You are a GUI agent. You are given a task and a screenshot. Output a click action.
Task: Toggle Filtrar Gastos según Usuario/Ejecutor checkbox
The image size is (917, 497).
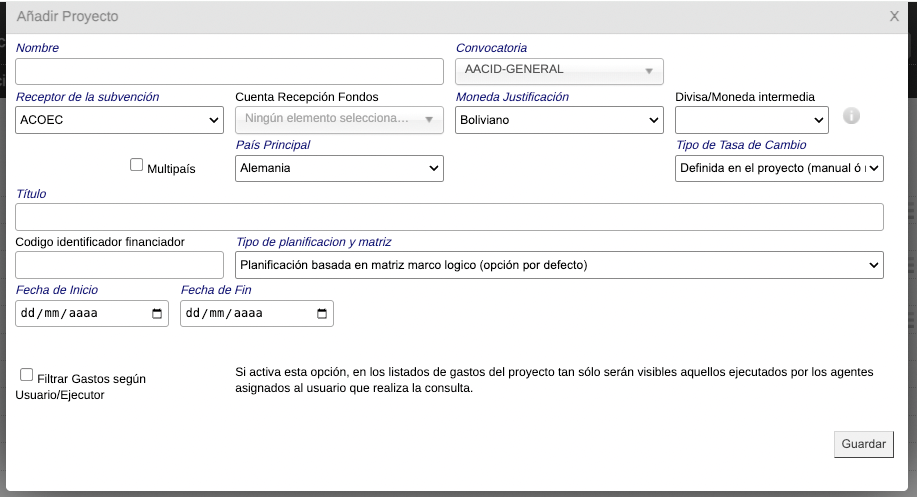click(26, 374)
